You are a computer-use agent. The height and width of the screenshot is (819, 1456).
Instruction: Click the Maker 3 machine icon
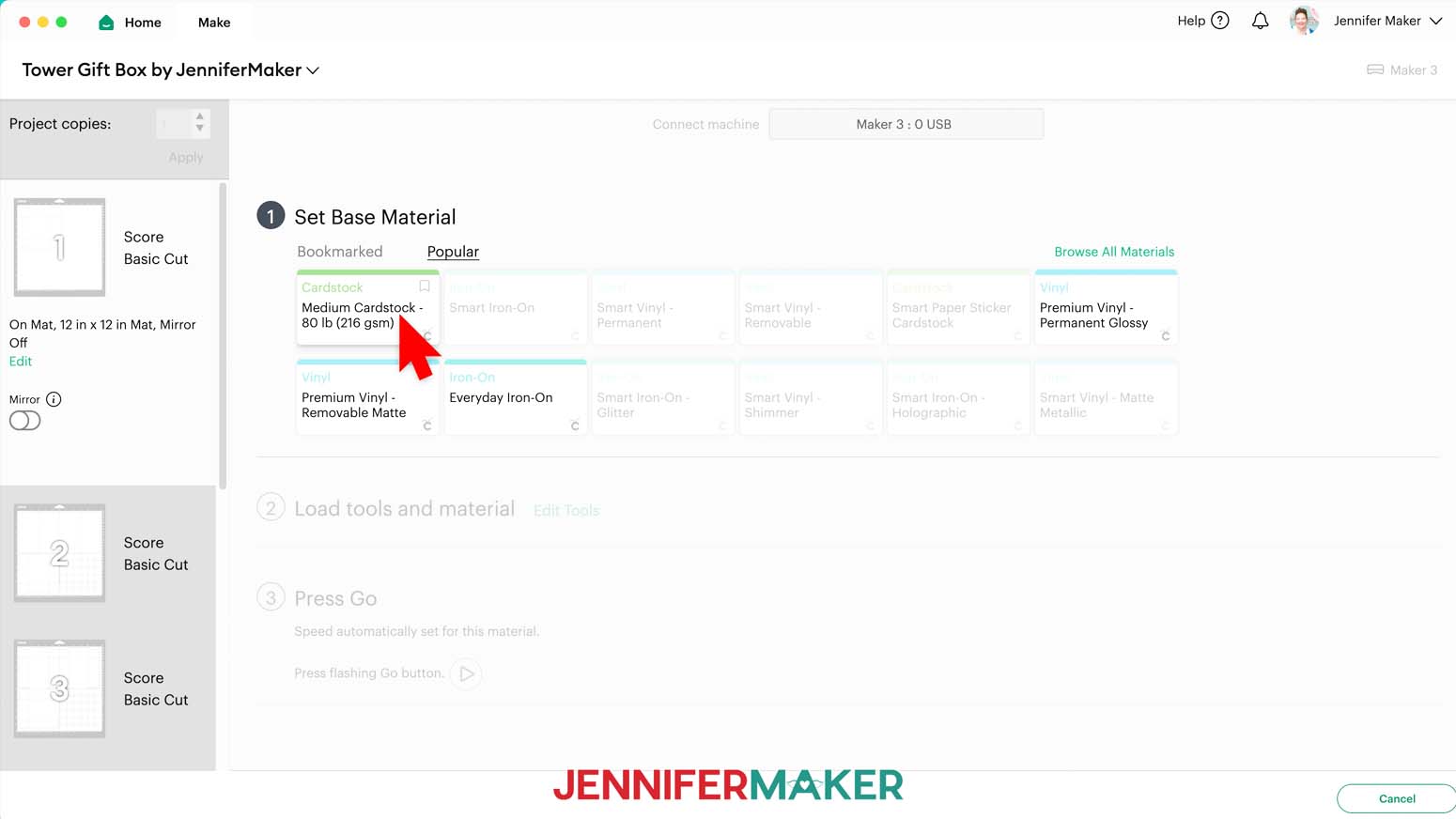pyautogui.click(x=1375, y=70)
